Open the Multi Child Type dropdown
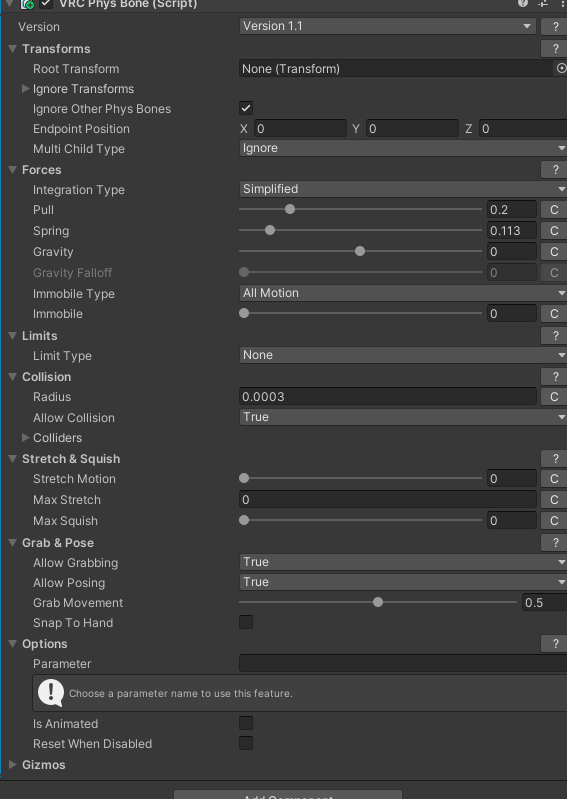This screenshot has width=567, height=799. click(403, 148)
